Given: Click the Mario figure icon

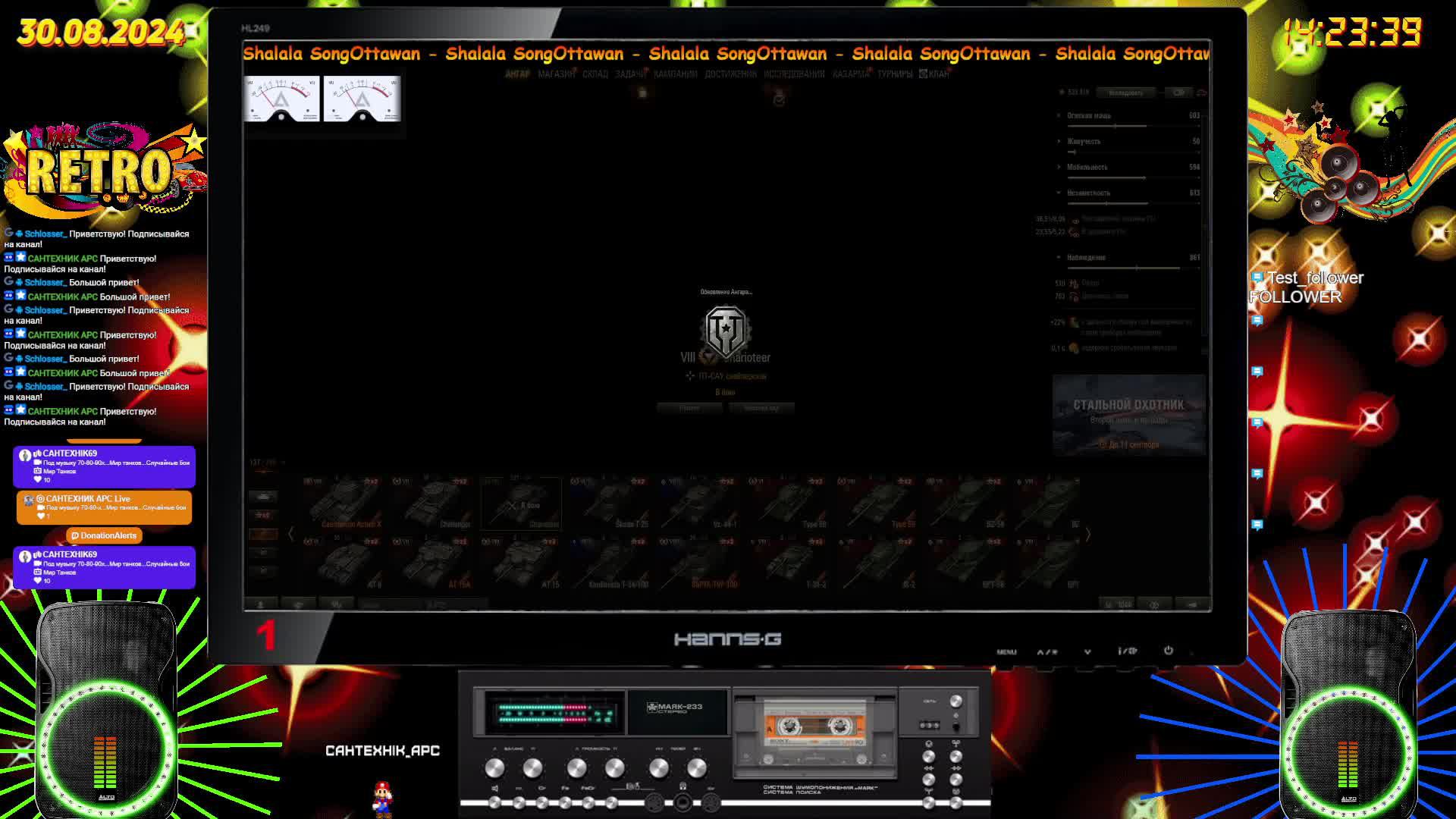Looking at the screenshot, I should pos(382,798).
